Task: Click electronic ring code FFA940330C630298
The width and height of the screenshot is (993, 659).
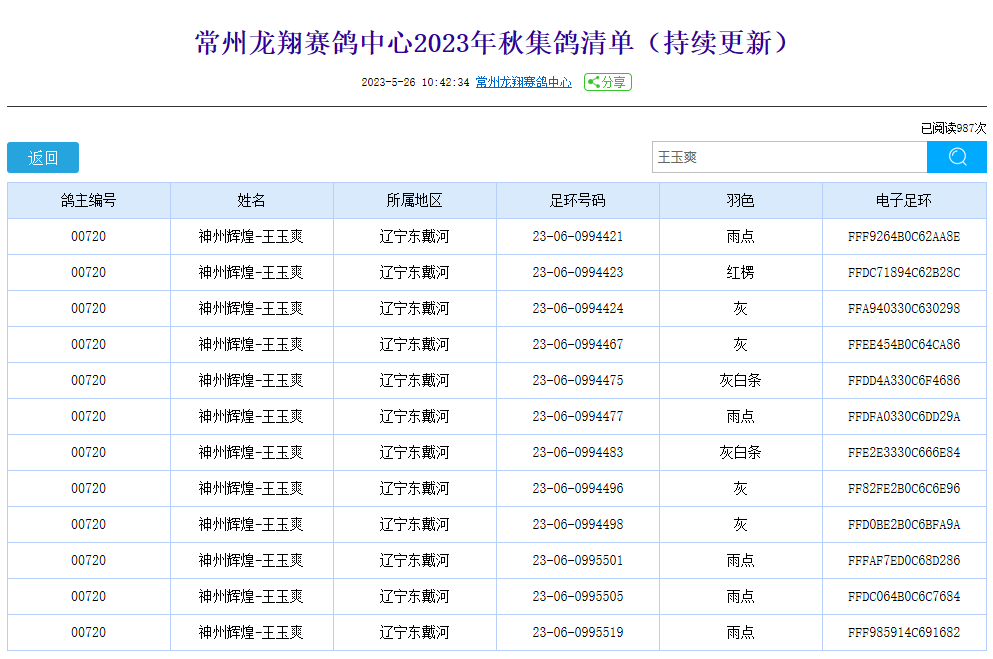Action: point(903,309)
